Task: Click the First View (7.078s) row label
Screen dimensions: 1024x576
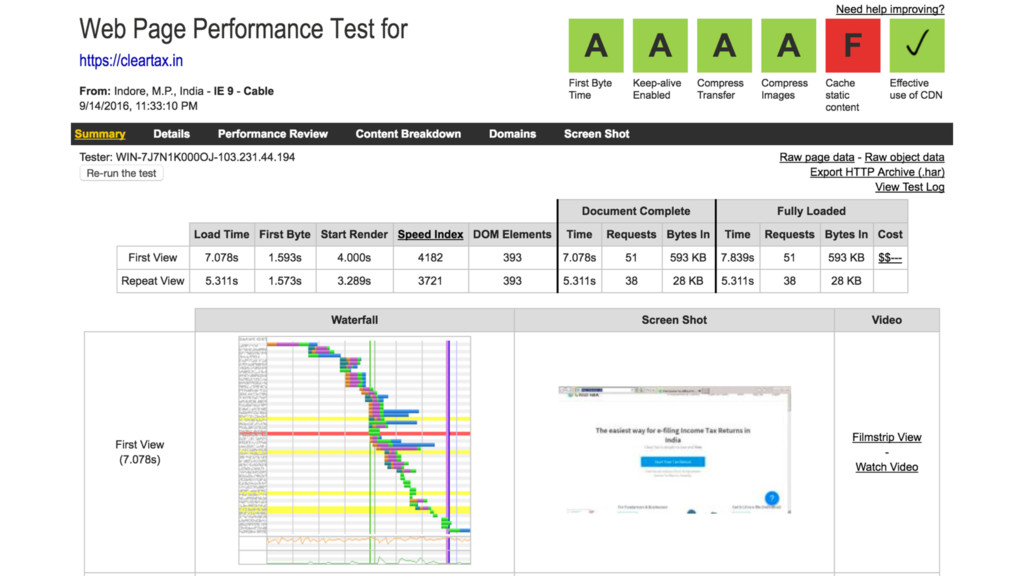Action: tap(140, 452)
